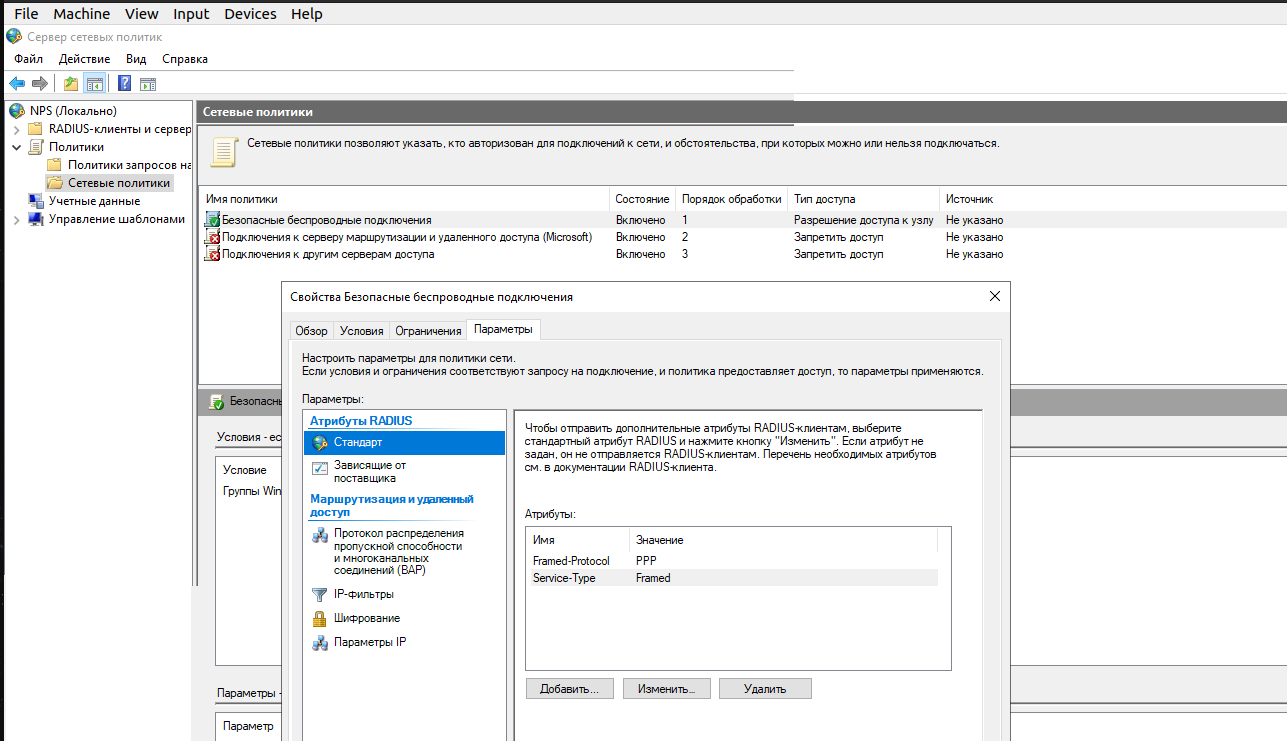Viewport: 1287px width, 741px height.
Task: Expand the Управление шаблонами node
Action: [16, 219]
